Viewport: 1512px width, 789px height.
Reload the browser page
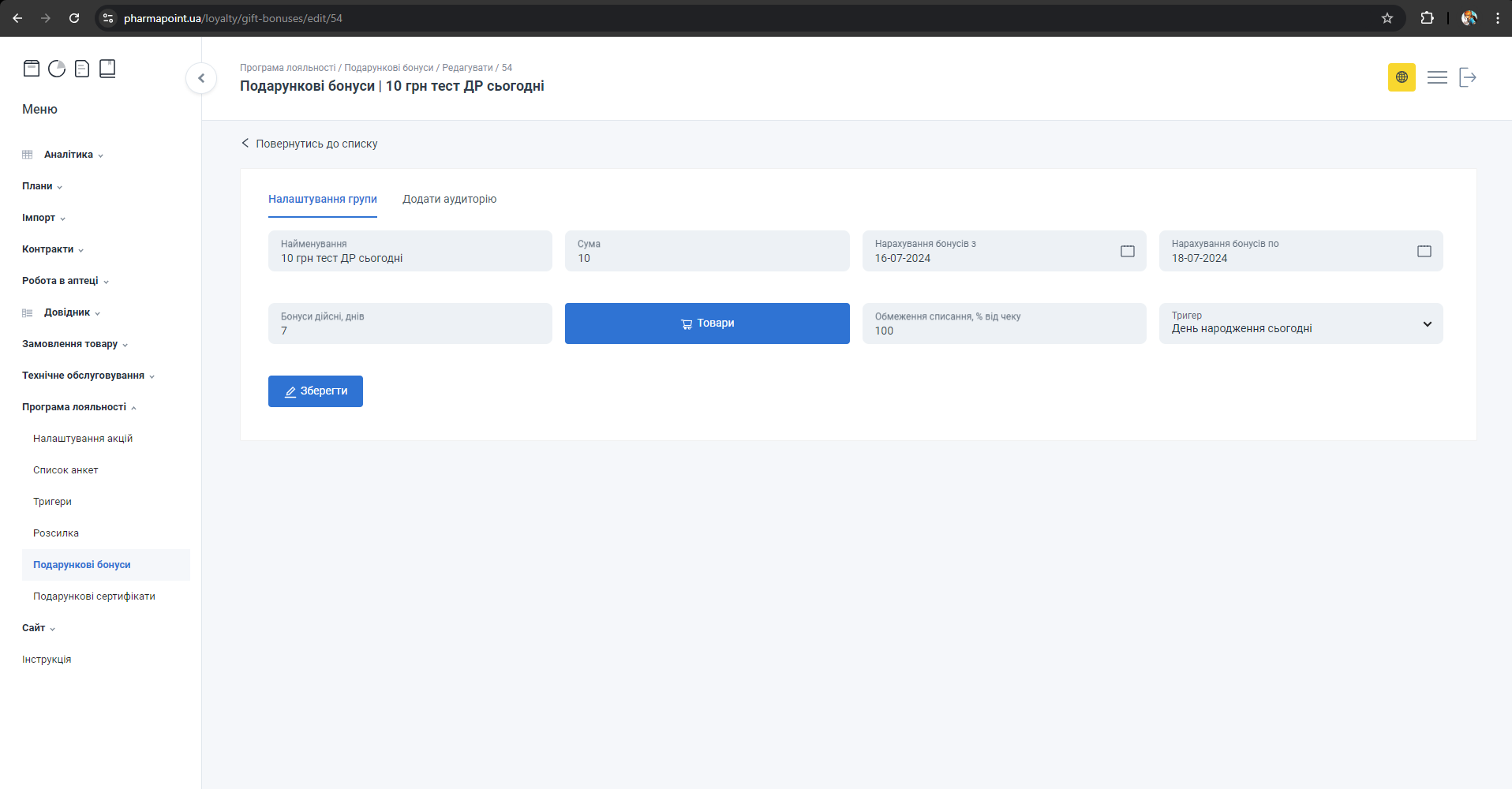[74, 18]
